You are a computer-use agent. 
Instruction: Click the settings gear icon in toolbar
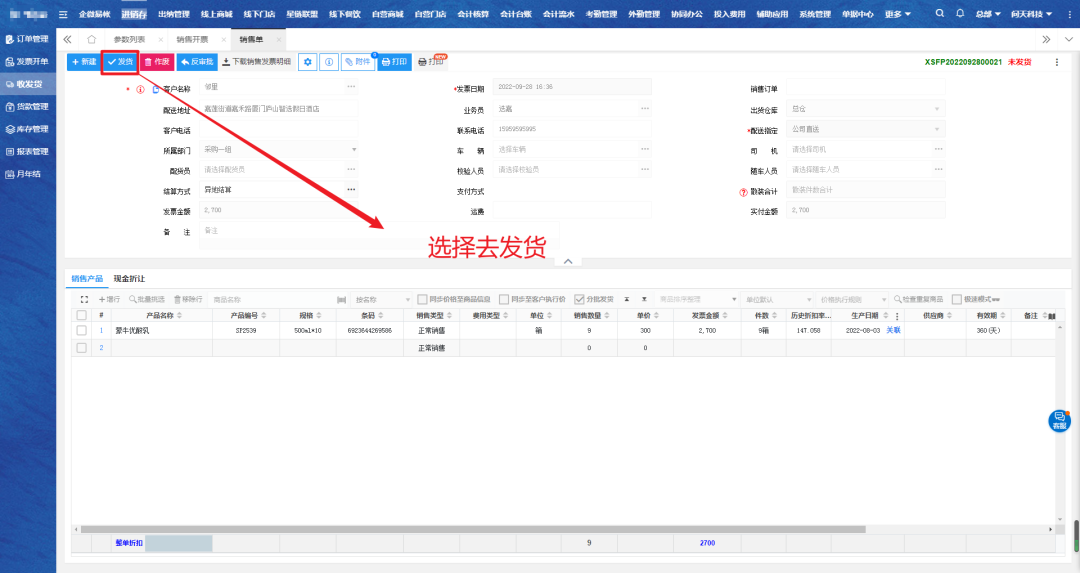click(x=307, y=62)
